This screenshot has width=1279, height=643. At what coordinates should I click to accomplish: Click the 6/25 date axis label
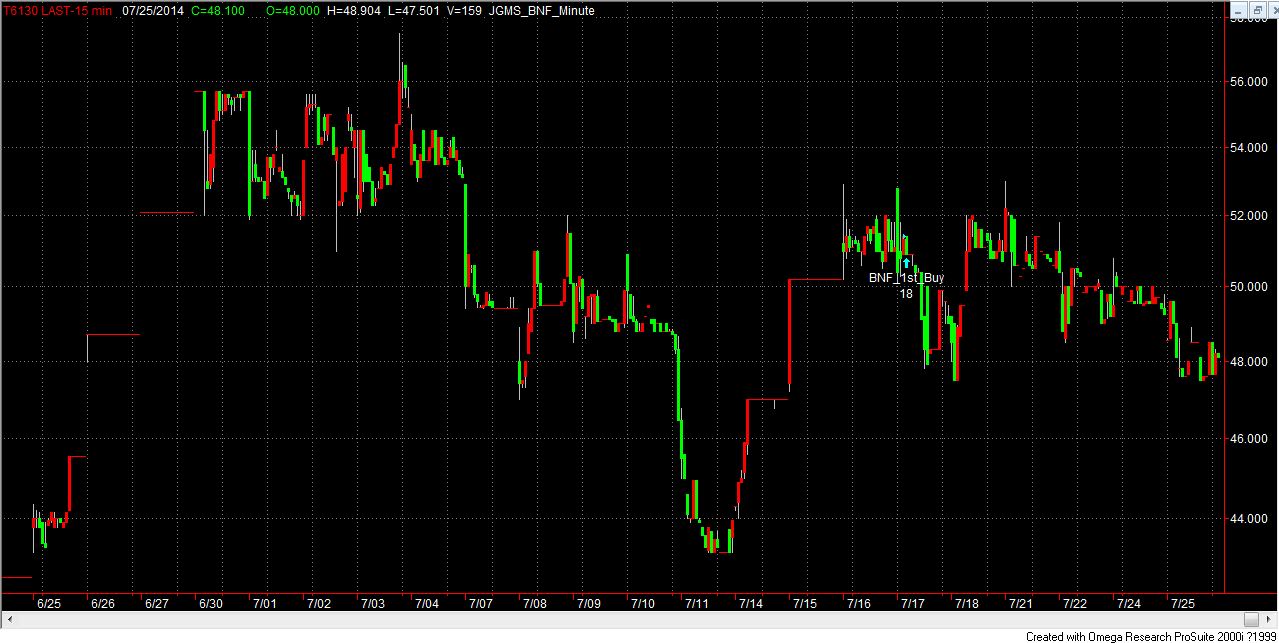(x=48, y=604)
